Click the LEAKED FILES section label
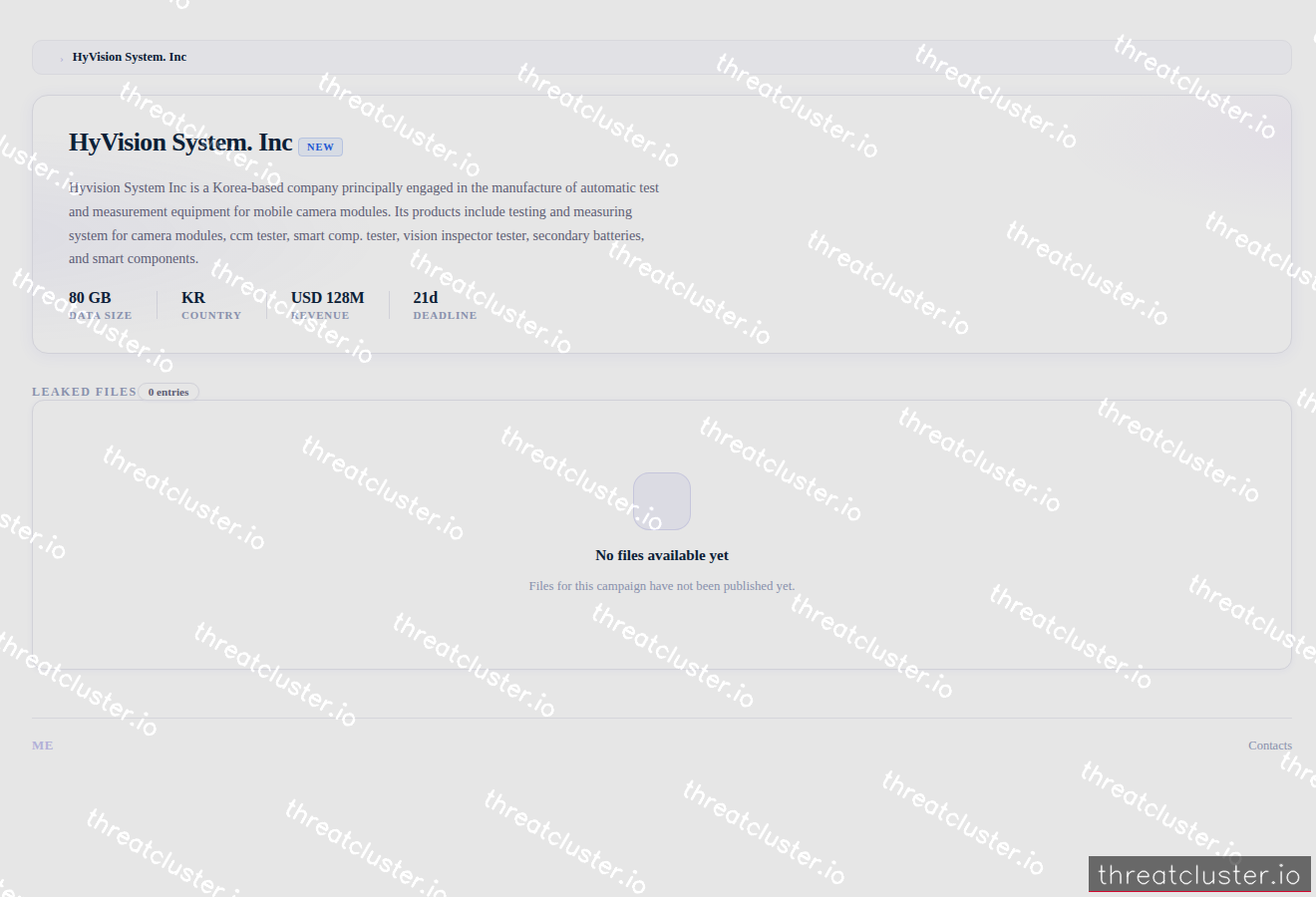Image resolution: width=1316 pixels, height=897 pixels. click(84, 392)
